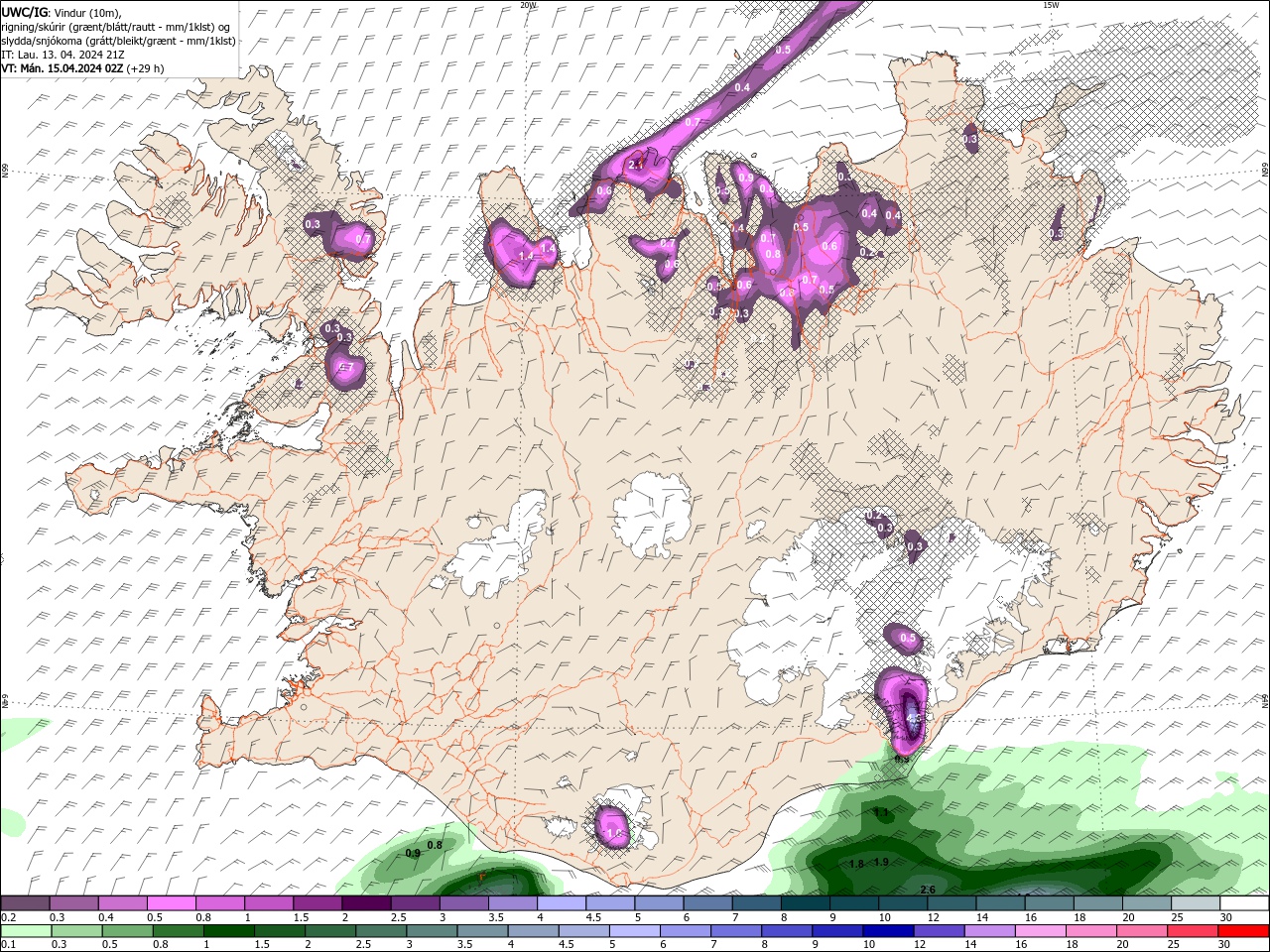Click the '1.1' rain value off the southeast coast
The height and width of the screenshot is (952, 1270).
[x=881, y=812]
